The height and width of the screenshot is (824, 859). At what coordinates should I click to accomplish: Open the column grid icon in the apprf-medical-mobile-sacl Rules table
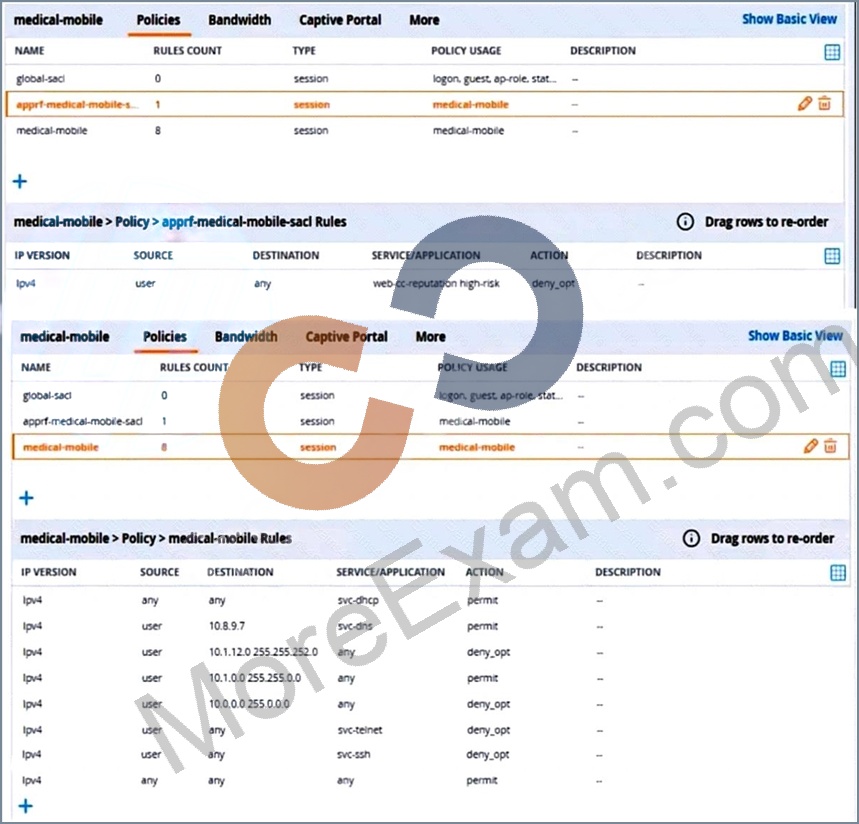832,256
